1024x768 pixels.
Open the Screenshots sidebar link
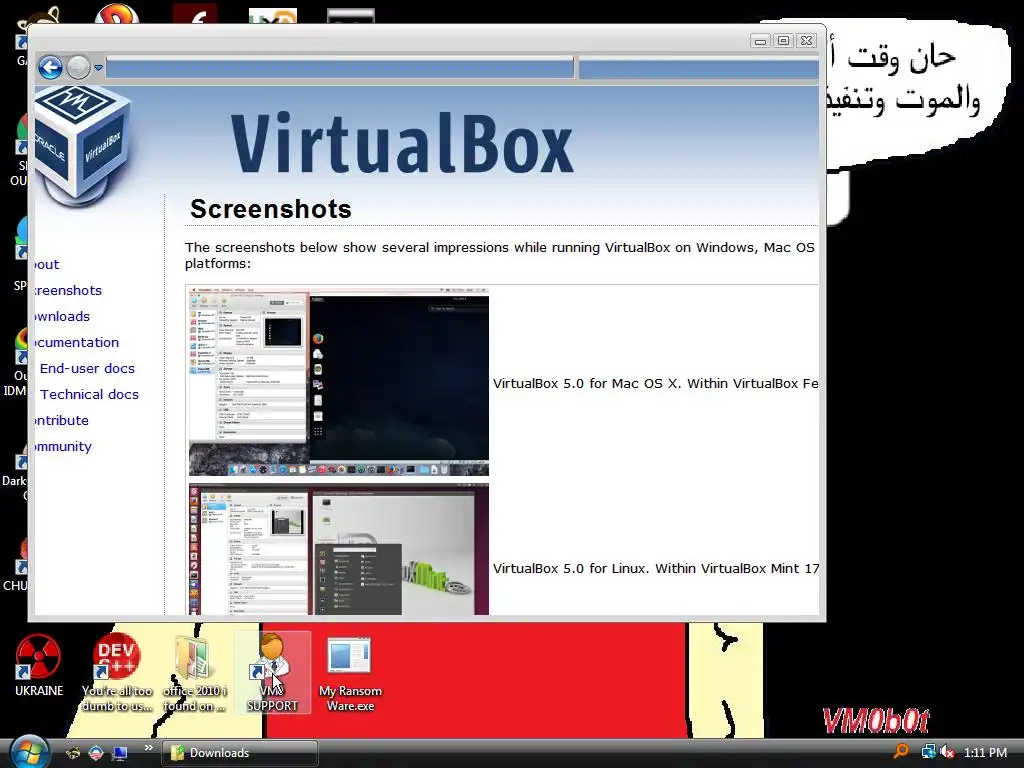68,290
